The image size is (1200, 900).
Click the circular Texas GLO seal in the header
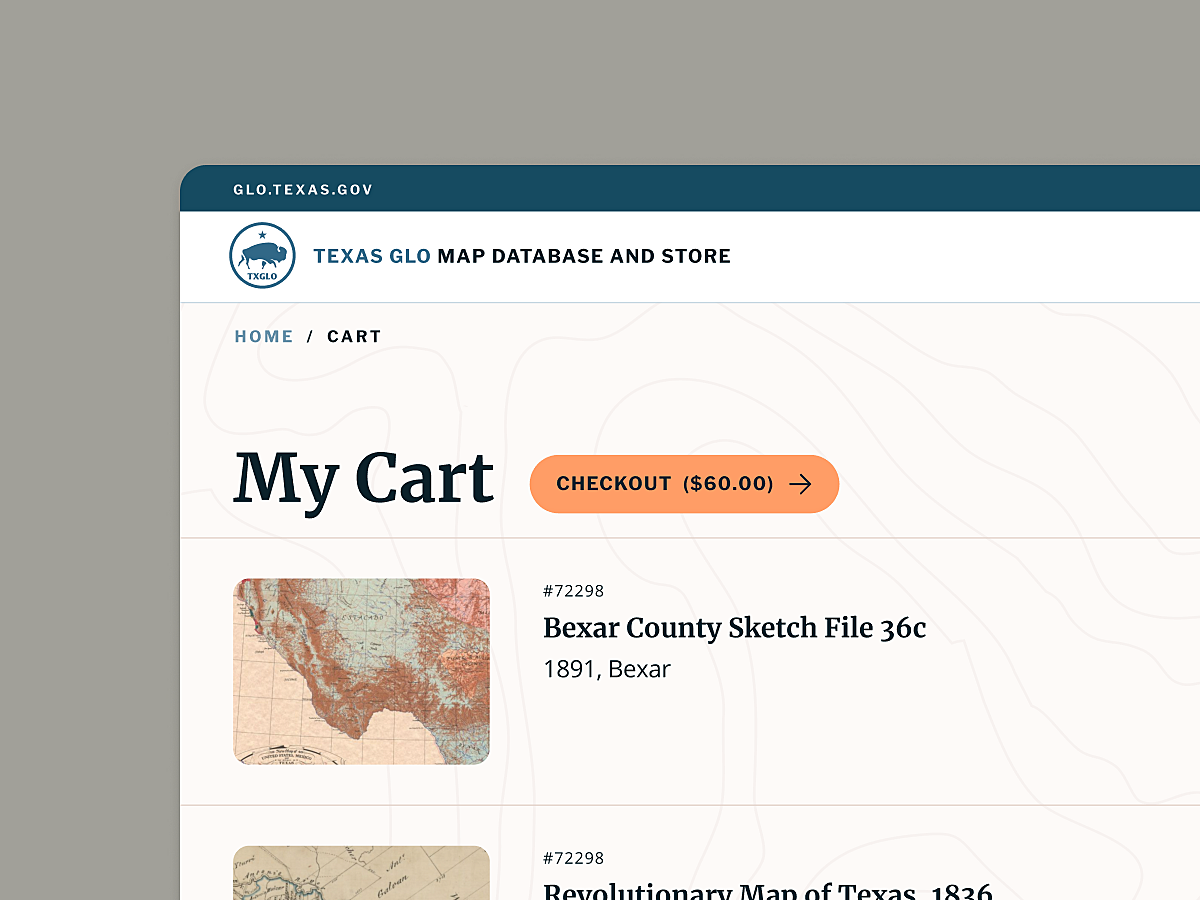coord(261,256)
